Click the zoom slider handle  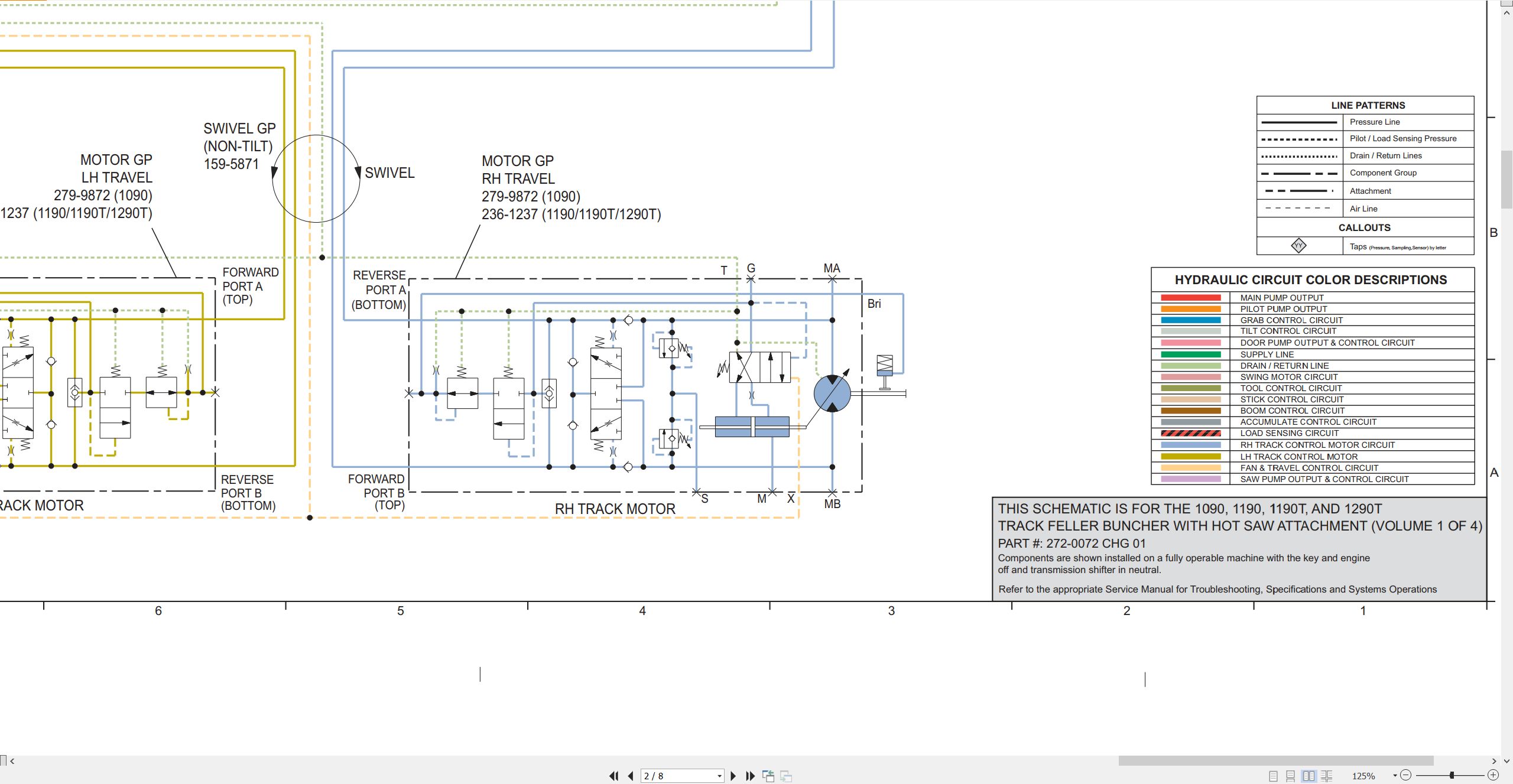click(x=1452, y=775)
